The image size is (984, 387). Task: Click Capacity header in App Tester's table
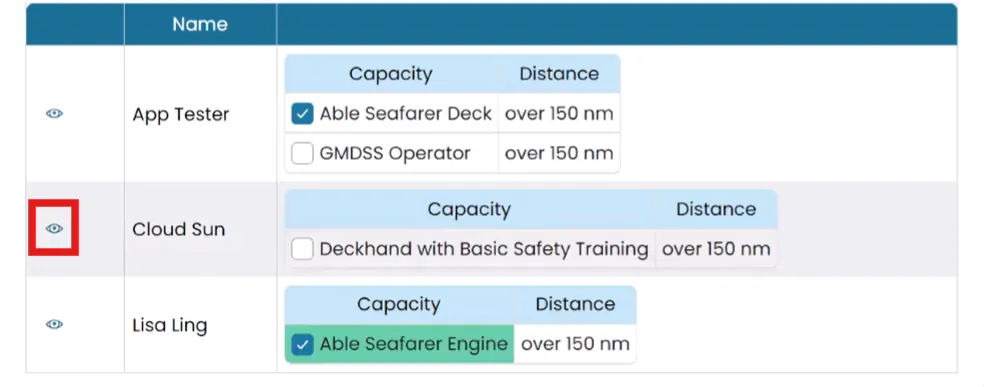pos(390,74)
